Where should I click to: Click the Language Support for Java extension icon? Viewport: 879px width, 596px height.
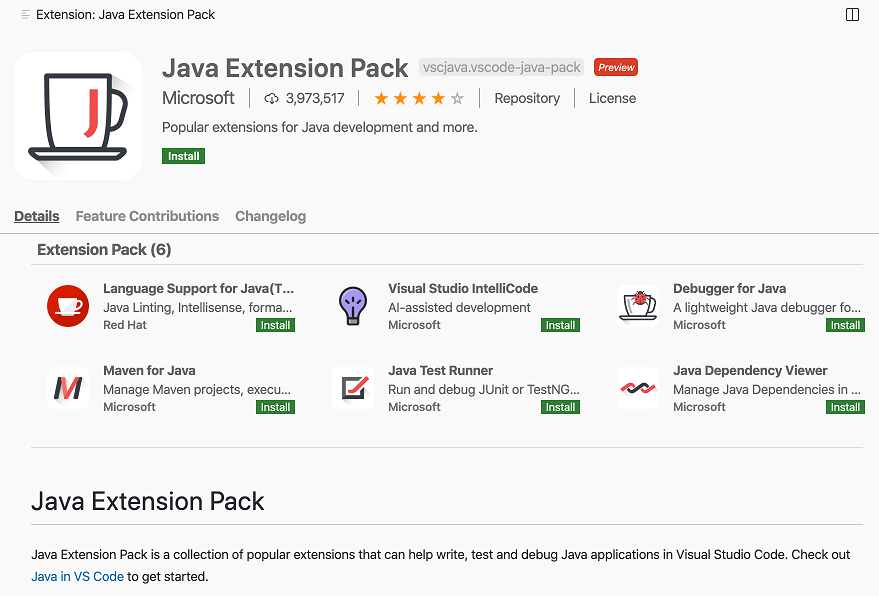tap(67, 306)
